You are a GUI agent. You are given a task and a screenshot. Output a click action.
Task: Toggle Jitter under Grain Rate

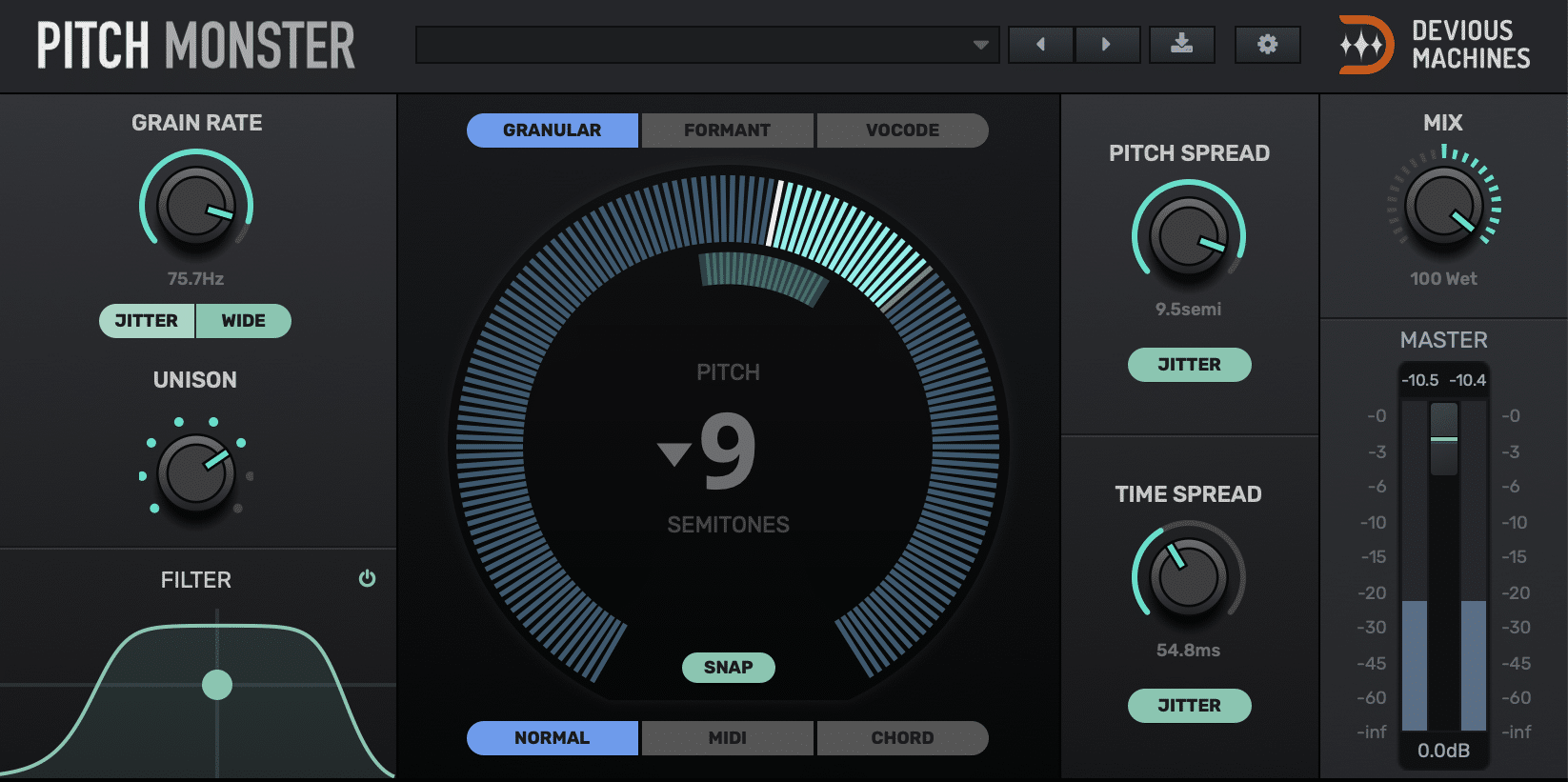coord(147,321)
